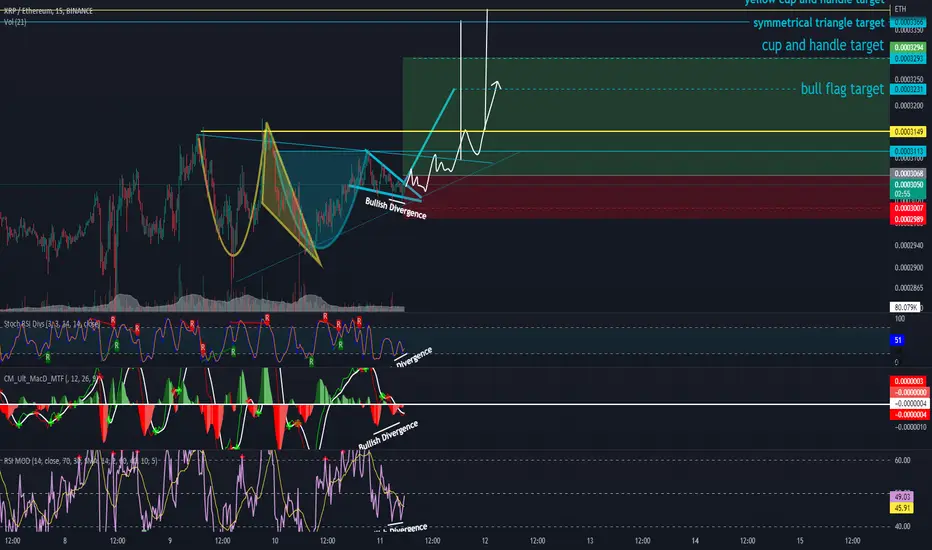The width and height of the screenshot is (932, 550).
Task: Click the cyan 0.0003113 price label
Action: coord(908,152)
